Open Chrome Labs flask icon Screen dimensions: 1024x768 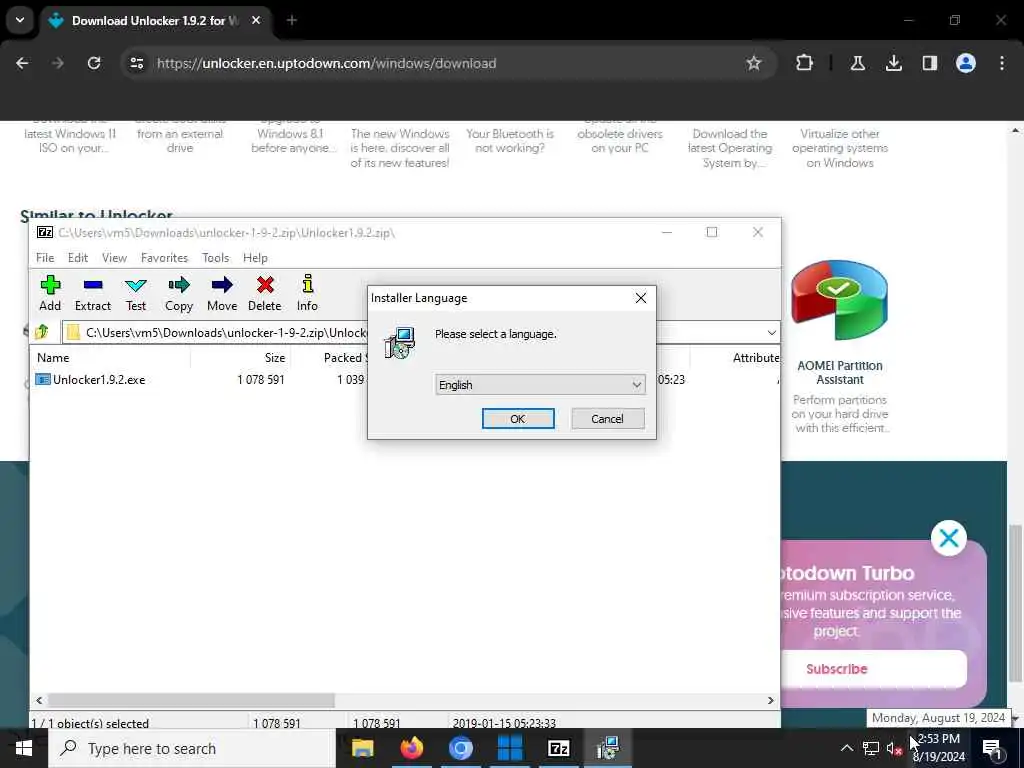[857, 63]
